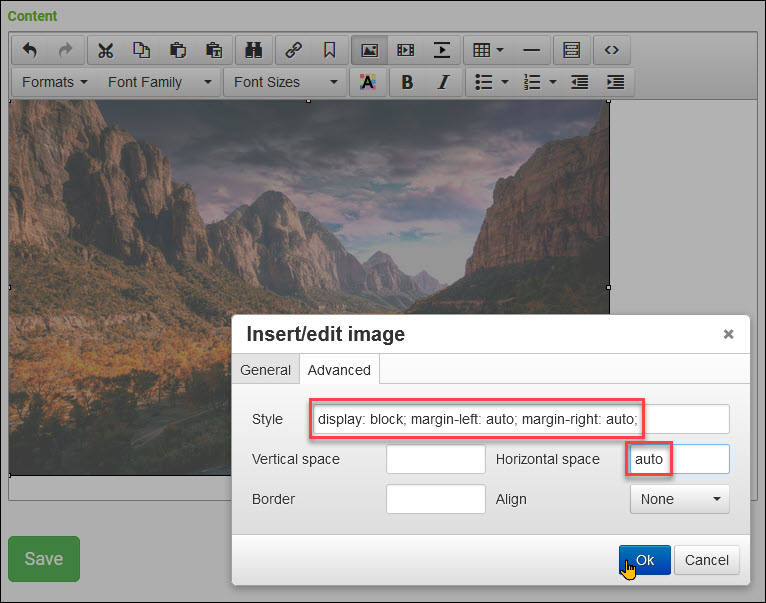Click the Undo arrow icon
766x603 pixels.
[30, 50]
